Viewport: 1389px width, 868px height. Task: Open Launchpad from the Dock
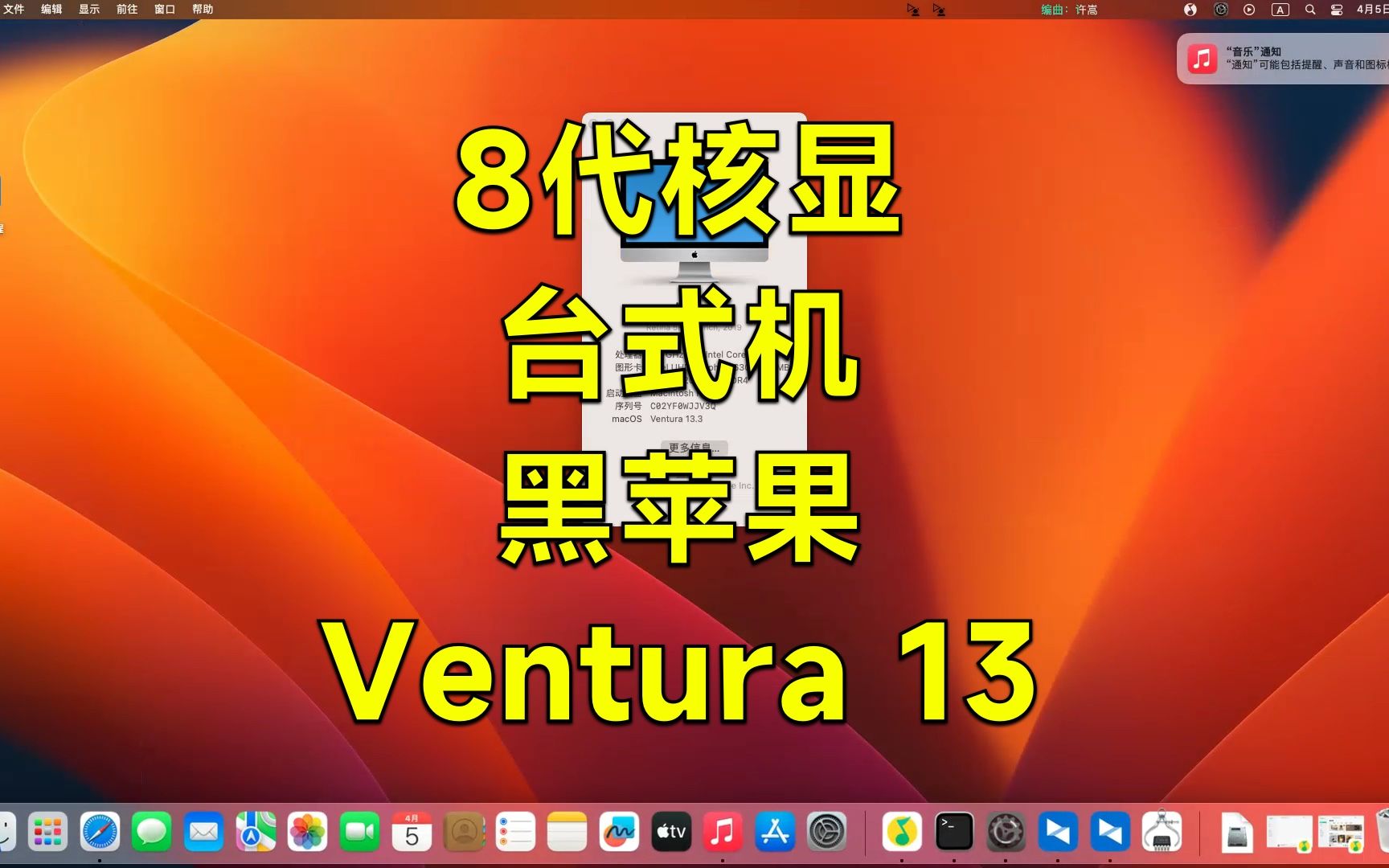click(47, 832)
